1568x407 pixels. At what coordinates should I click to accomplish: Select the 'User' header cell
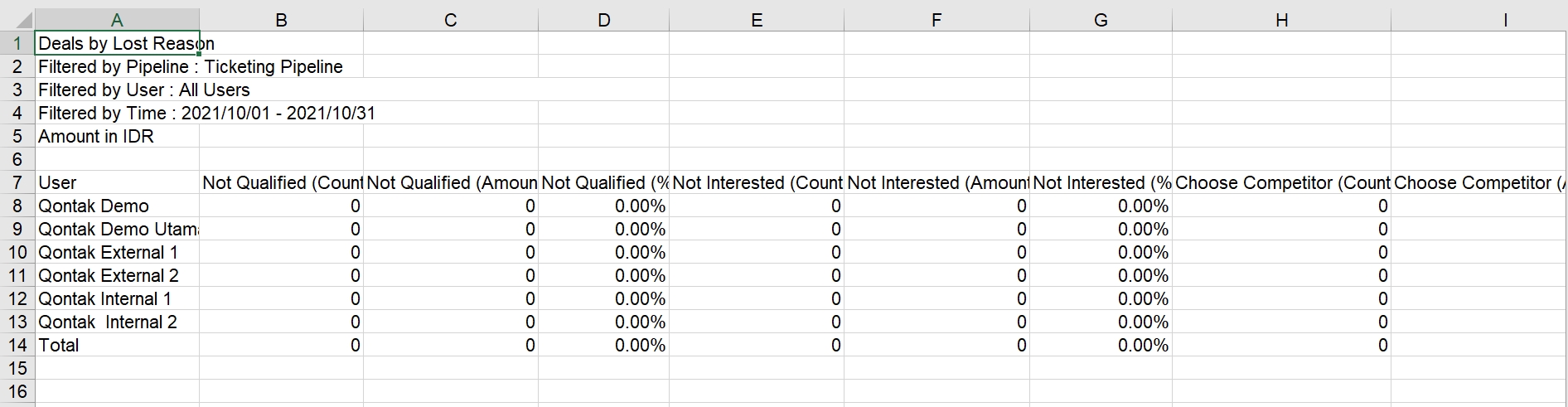pos(117,182)
